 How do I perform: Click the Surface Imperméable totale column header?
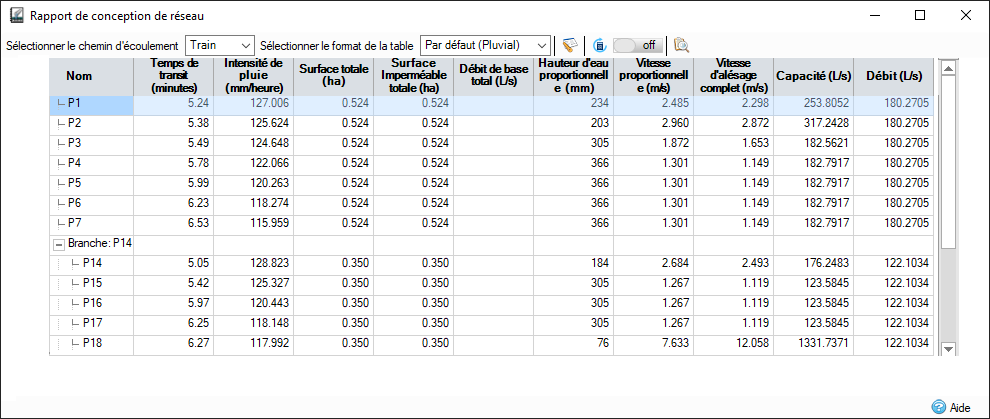(x=414, y=76)
